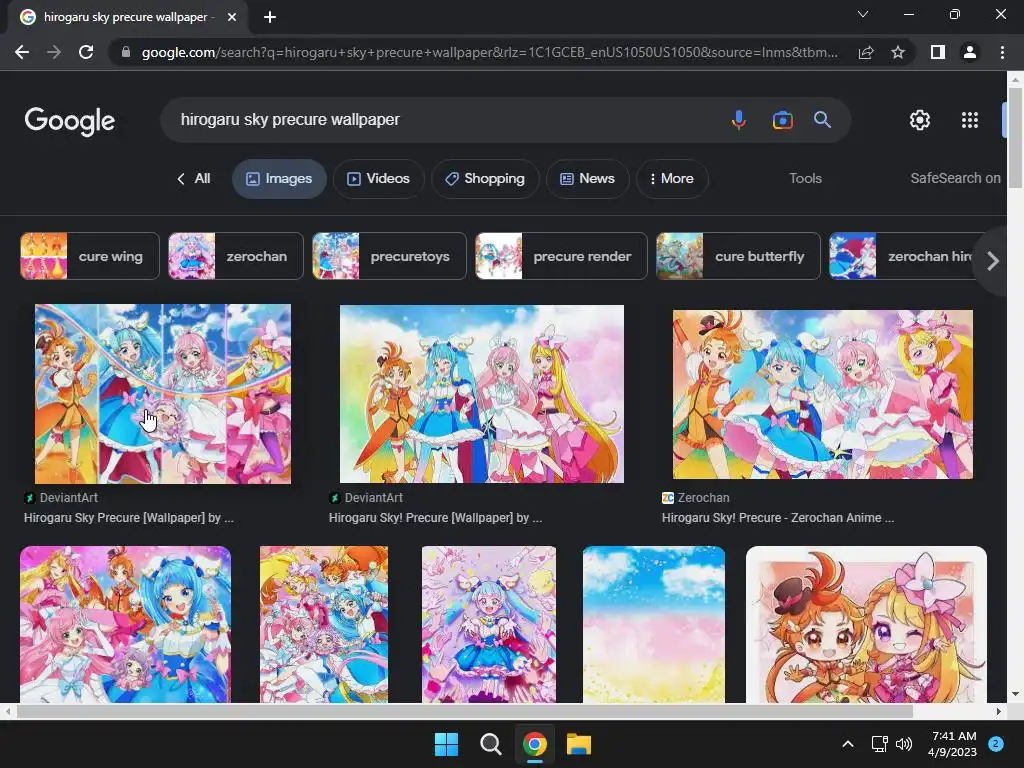The image size is (1024, 768).
Task: Open the chibi orange and blonde girls thumbnail
Action: 866,624
